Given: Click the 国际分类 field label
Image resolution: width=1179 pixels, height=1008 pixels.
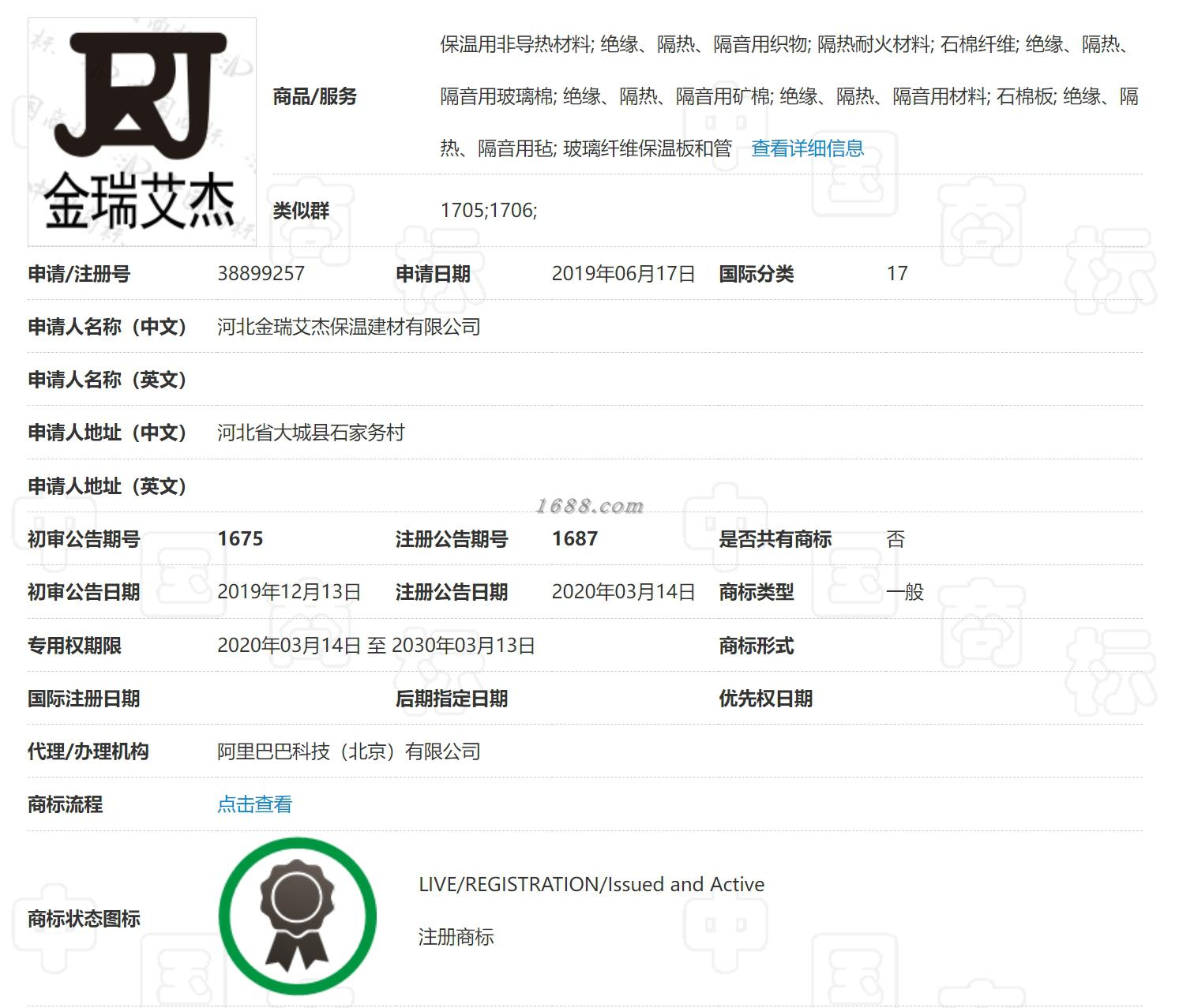Looking at the screenshot, I should (757, 274).
